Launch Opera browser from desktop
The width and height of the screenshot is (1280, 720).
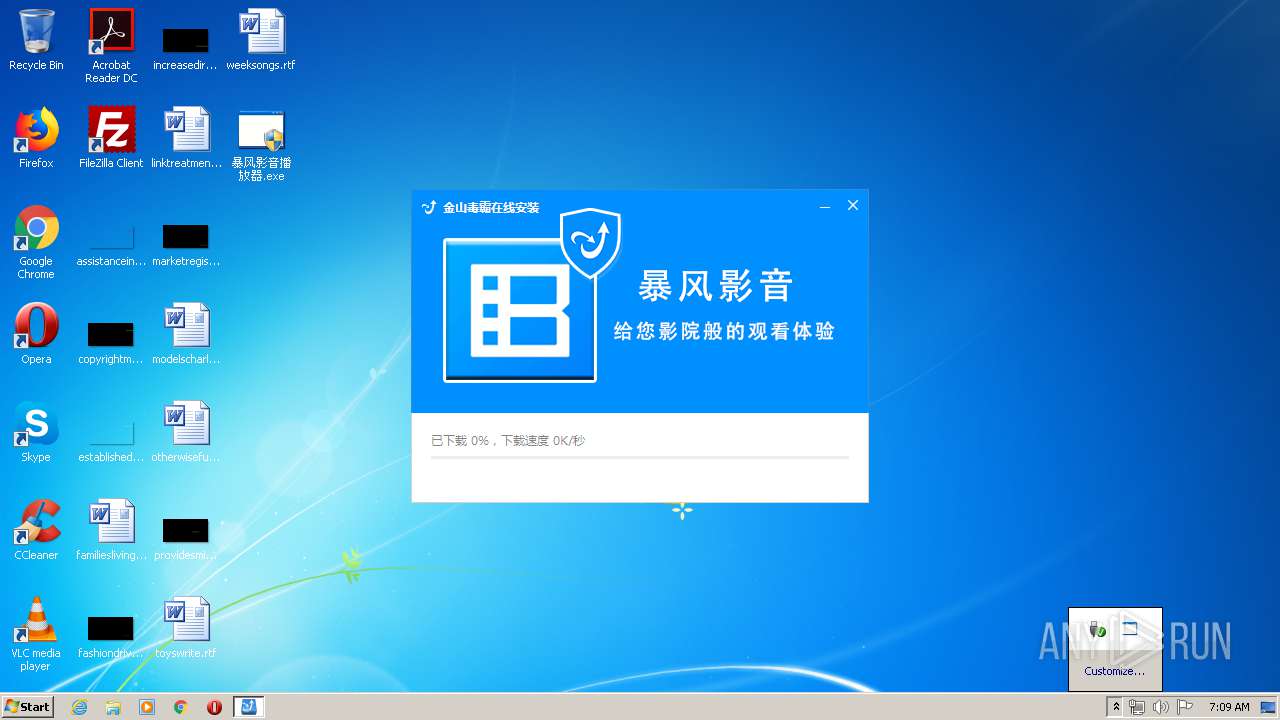(x=36, y=334)
